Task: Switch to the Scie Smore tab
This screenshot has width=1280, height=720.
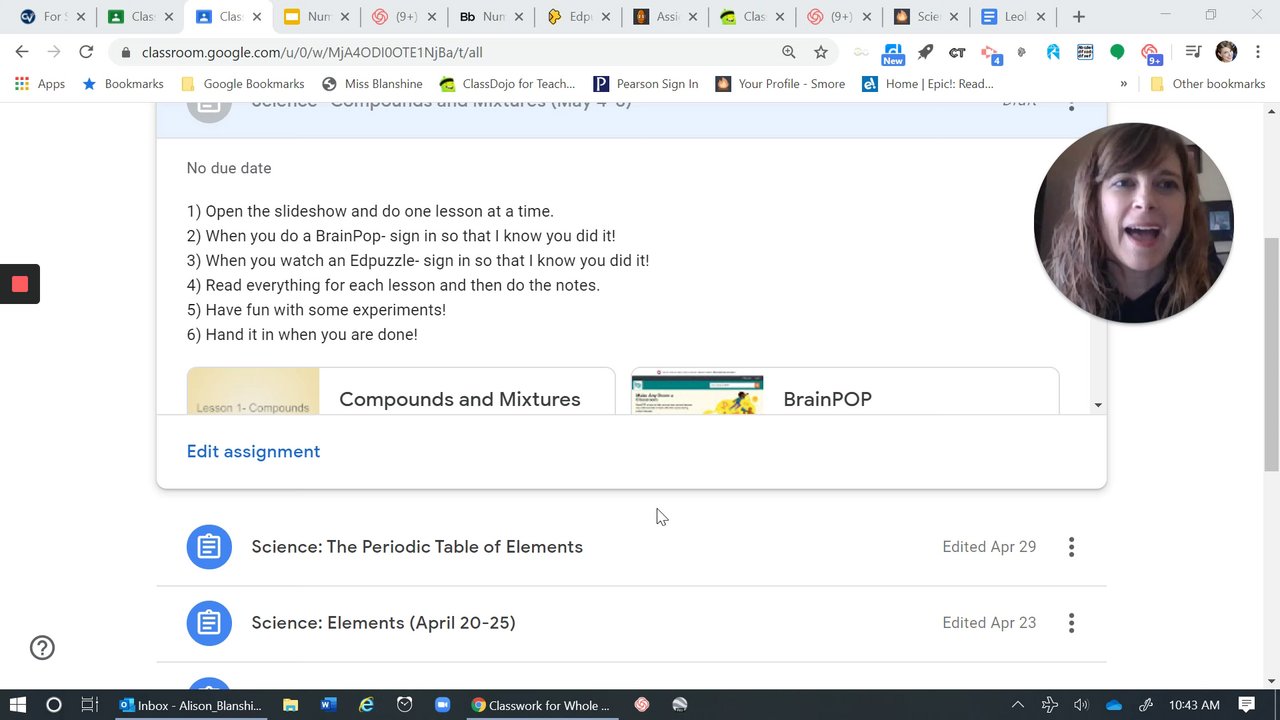Action: (925, 17)
